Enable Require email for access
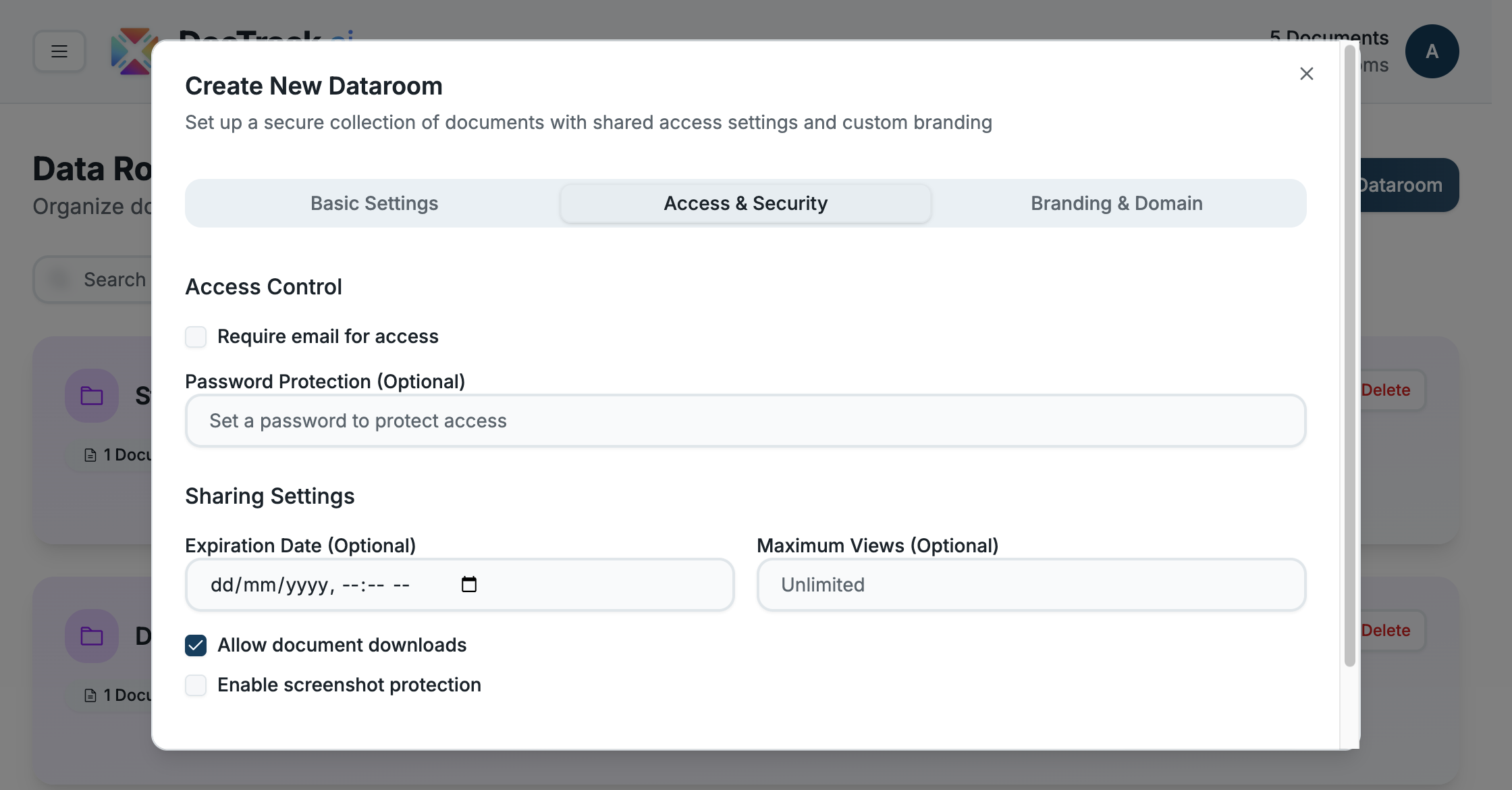This screenshot has height=790, width=1512. click(196, 336)
